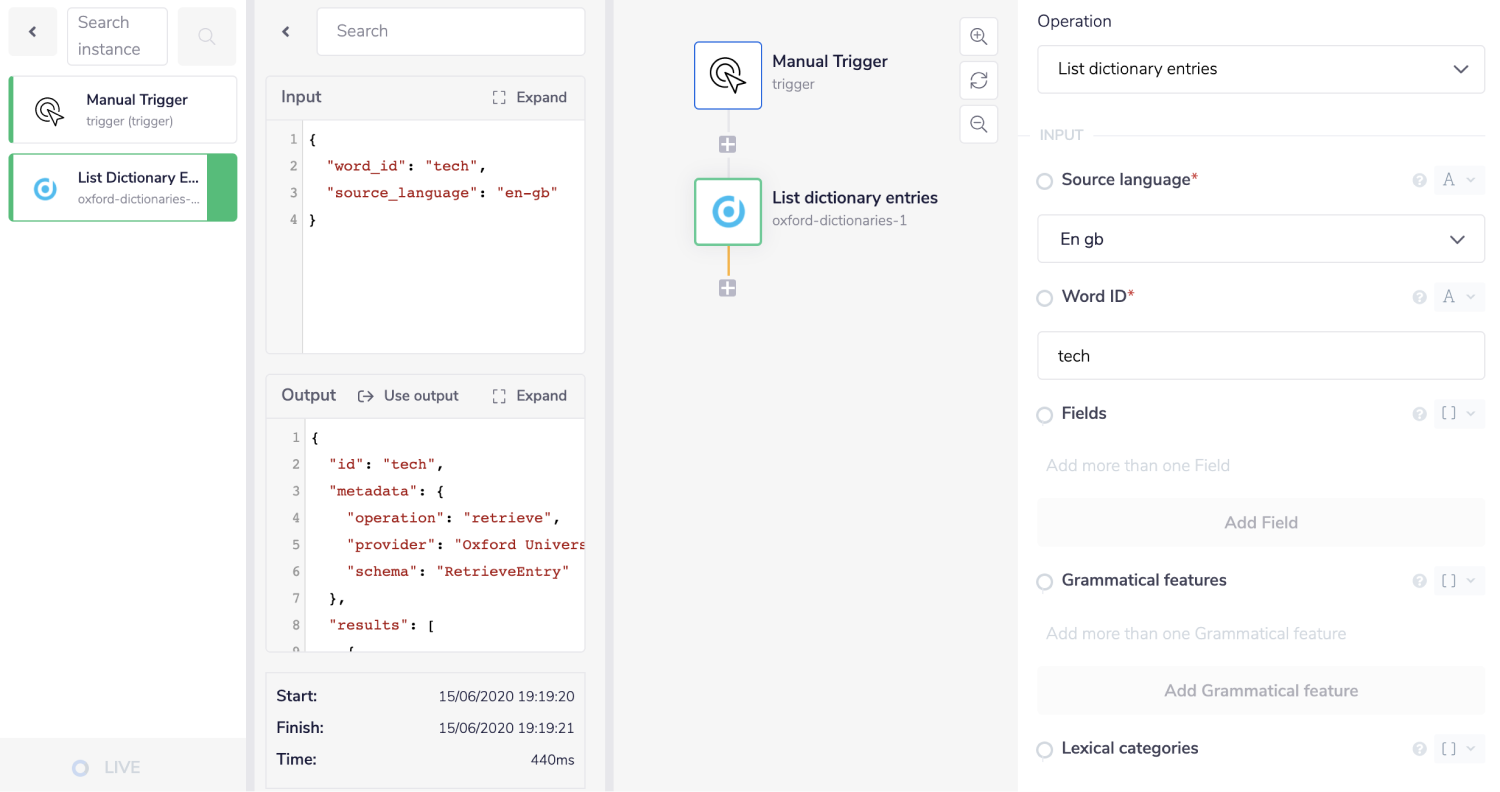
Task: Click the refresh icon beside zoom controls
Action: (978, 80)
